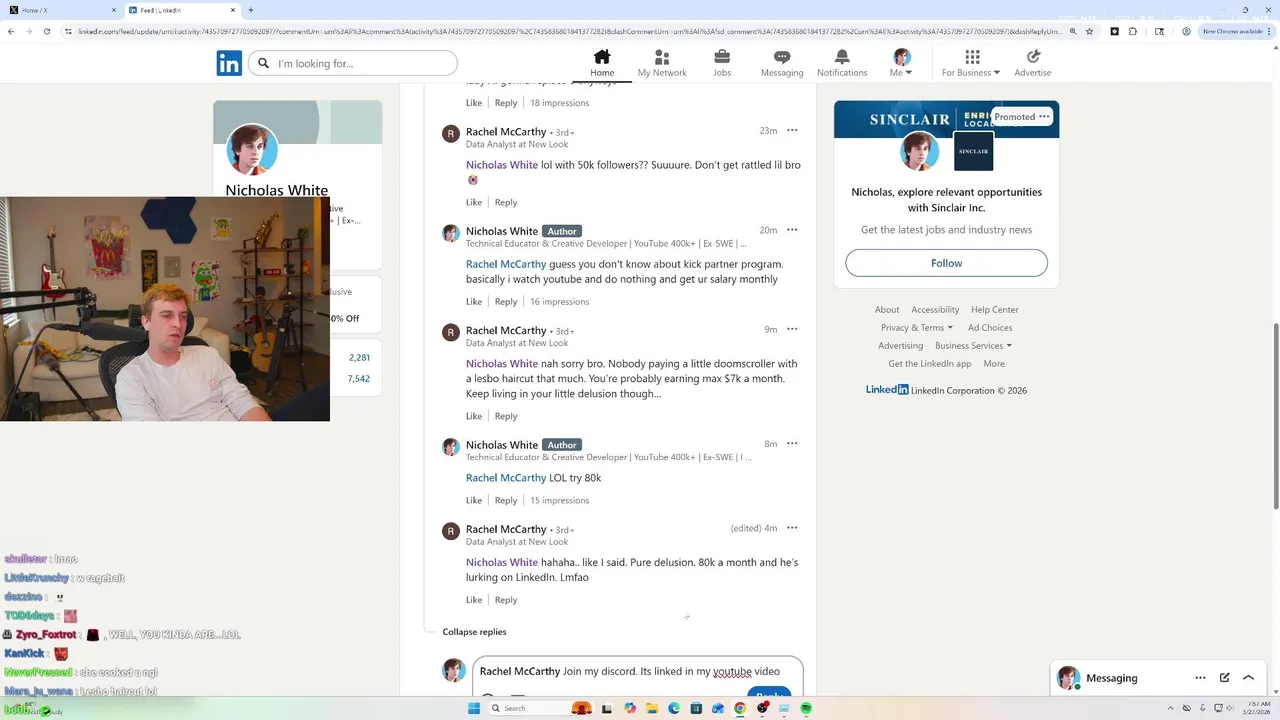Launch Spotify from the taskbar
The image size is (1280, 720).
click(x=806, y=708)
